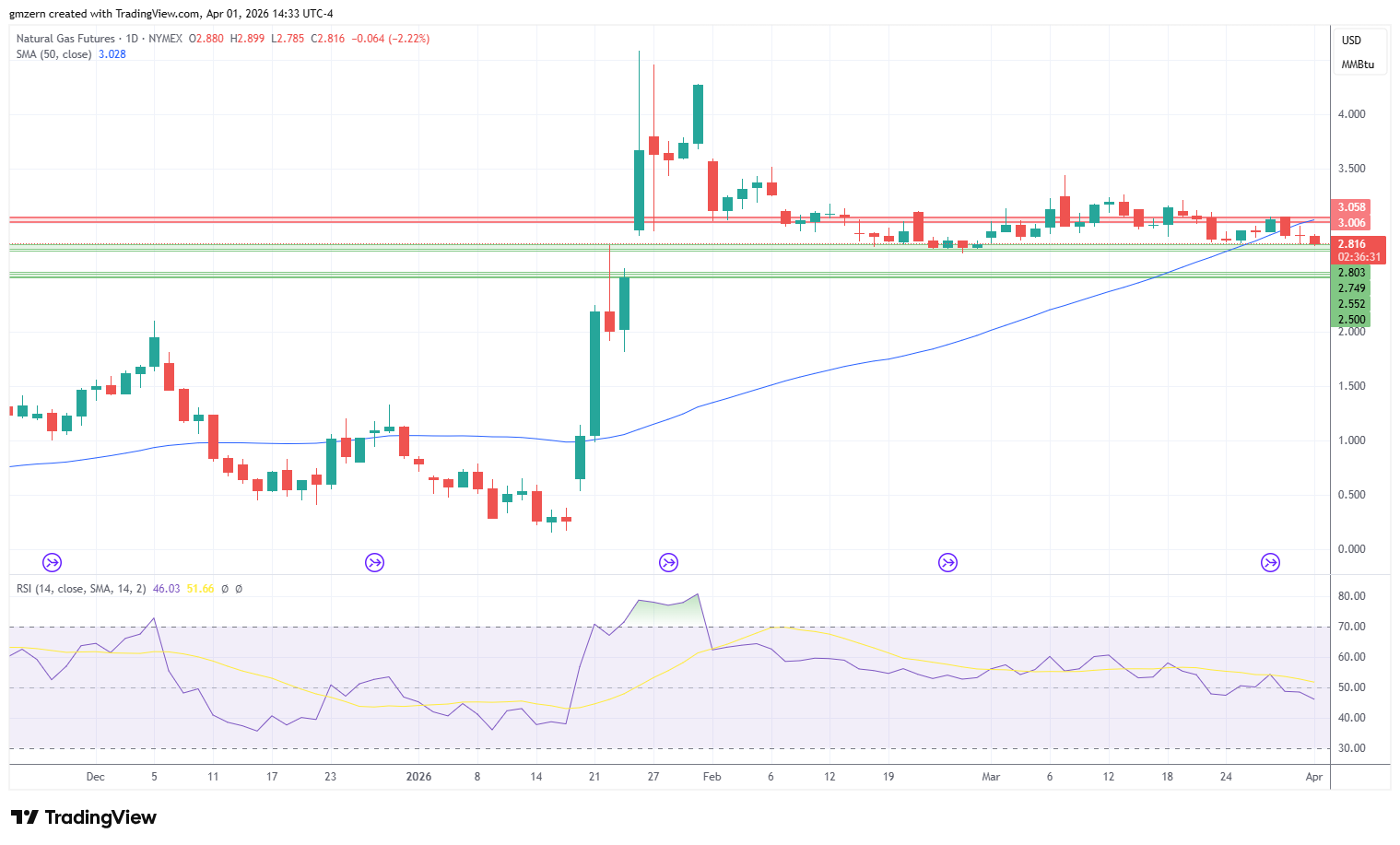Click the event marker icon near late February

pyautogui.click(x=947, y=562)
